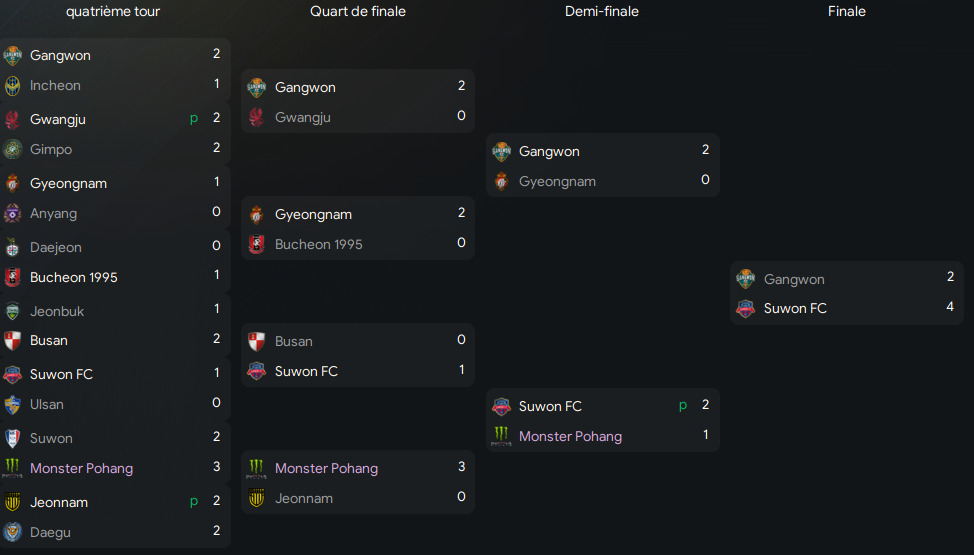Click the Gimpo club badge

[x=13, y=150]
